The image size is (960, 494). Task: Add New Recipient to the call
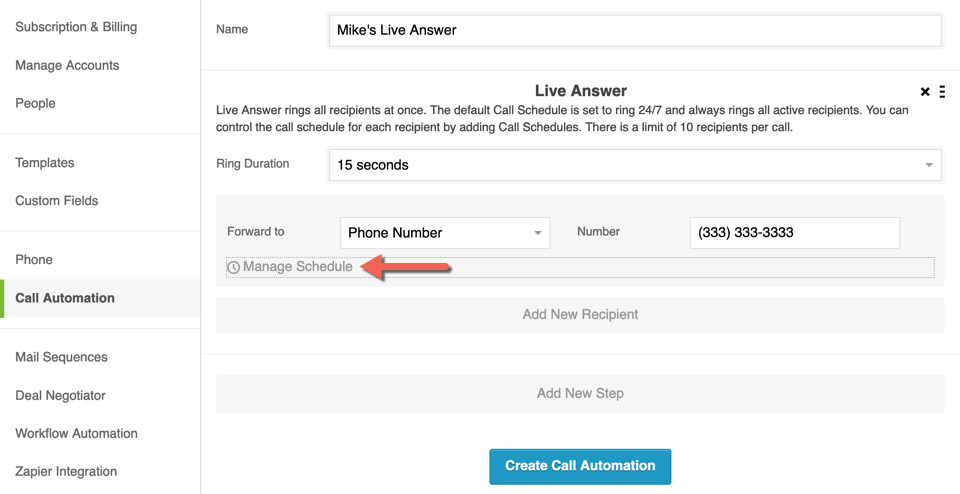point(580,315)
